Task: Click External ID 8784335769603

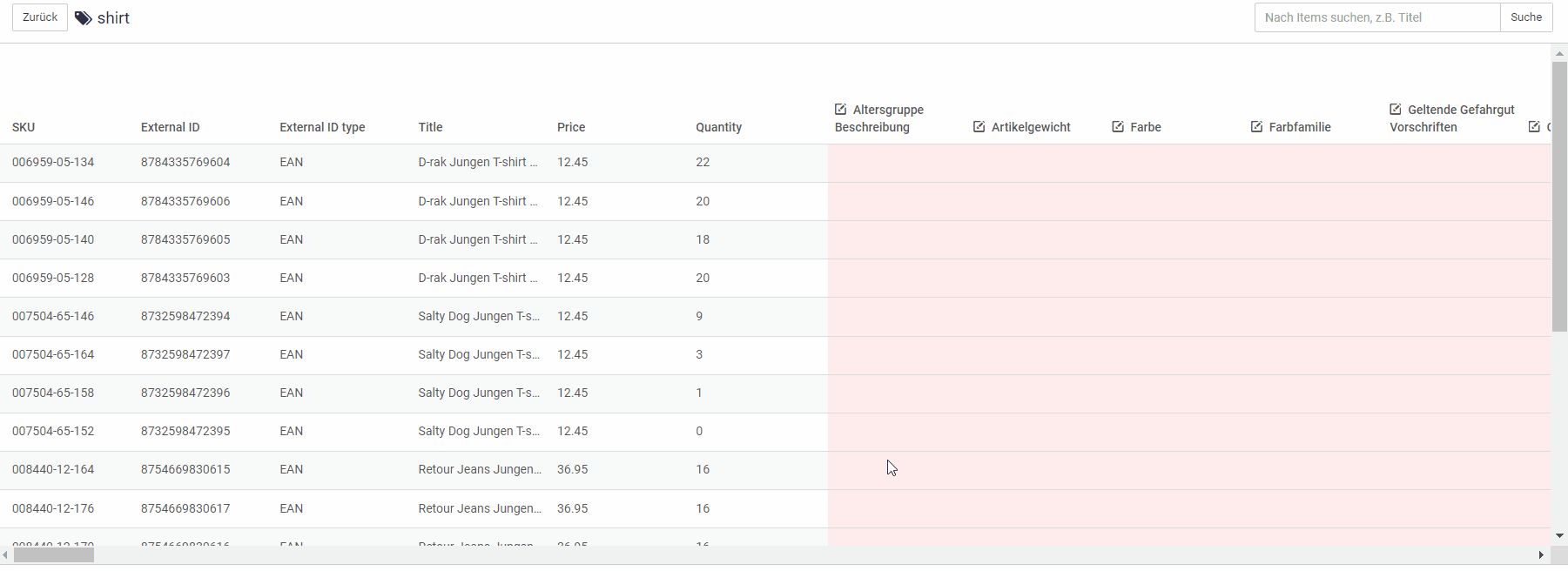Action: pos(185,278)
